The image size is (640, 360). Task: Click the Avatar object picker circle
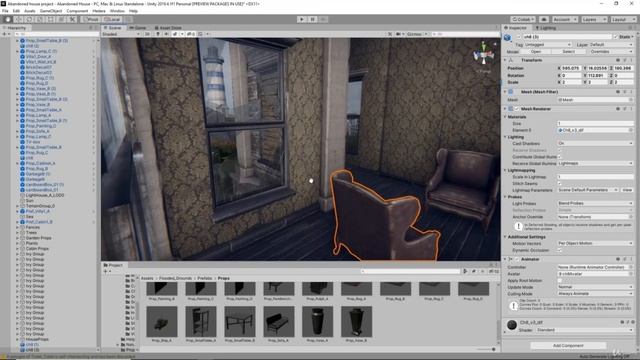(x=631, y=274)
